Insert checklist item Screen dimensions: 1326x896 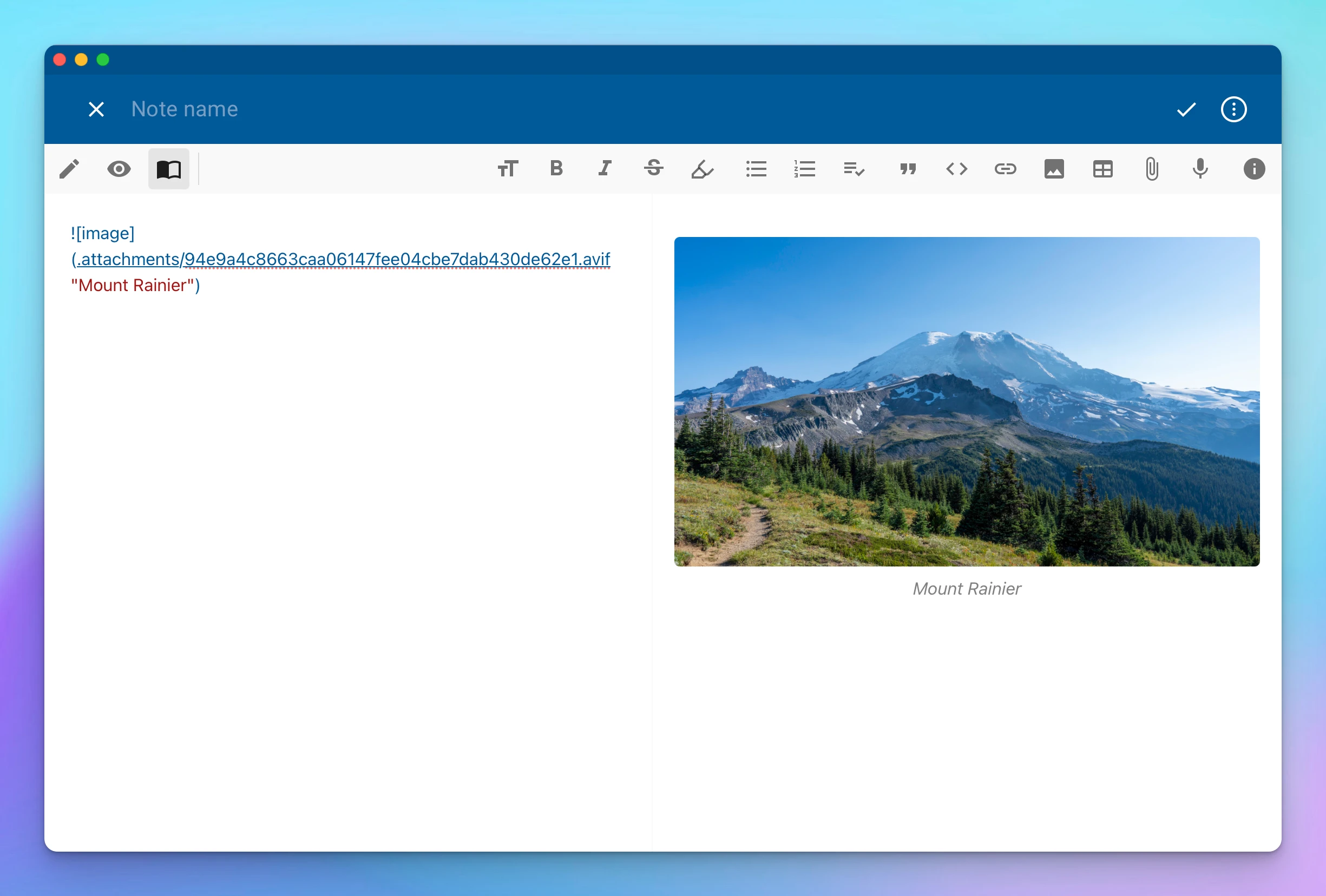click(x=854, y=169)
